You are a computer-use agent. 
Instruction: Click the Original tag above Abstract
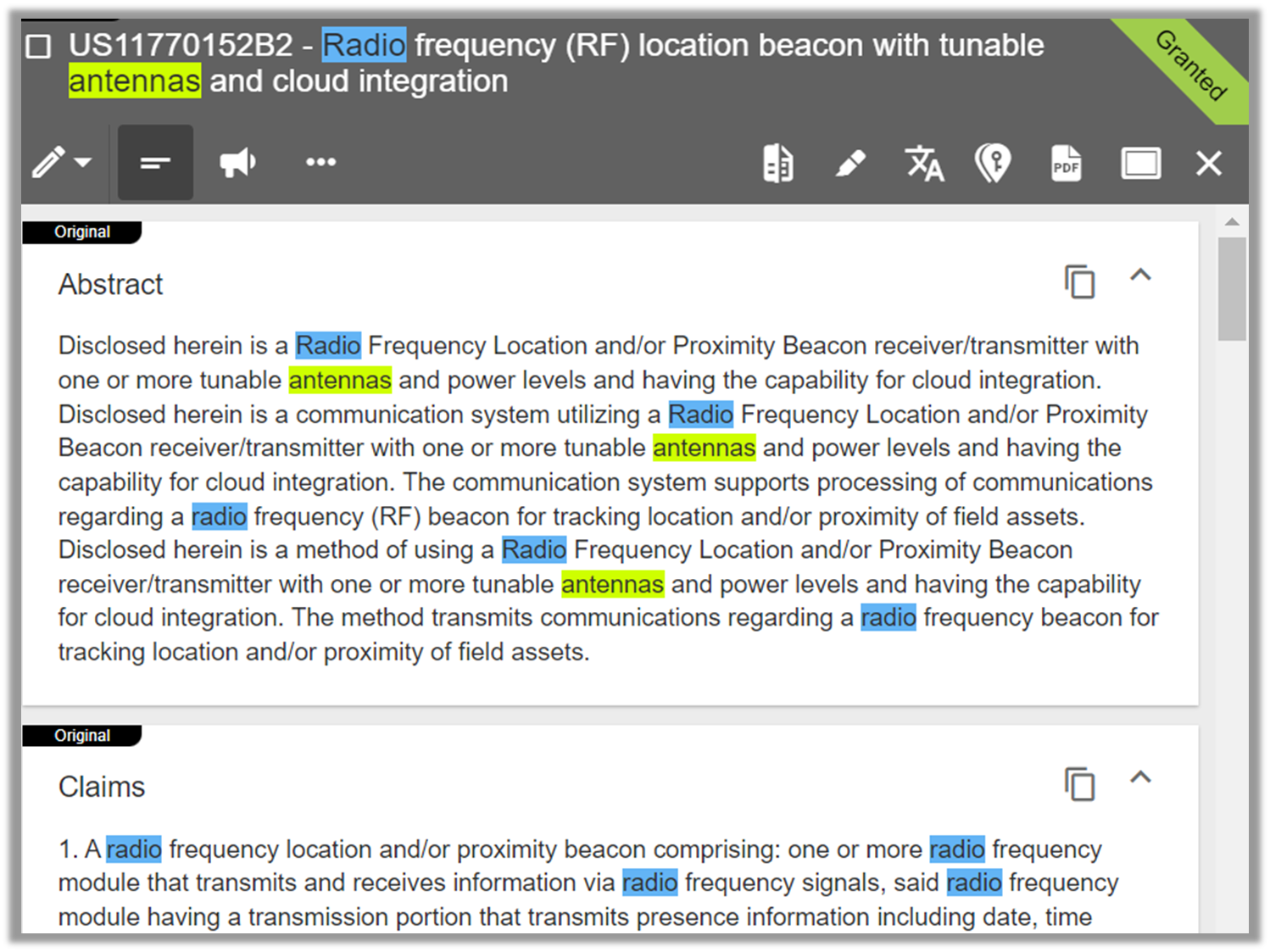pyautogui.click(x=82, y=232)
